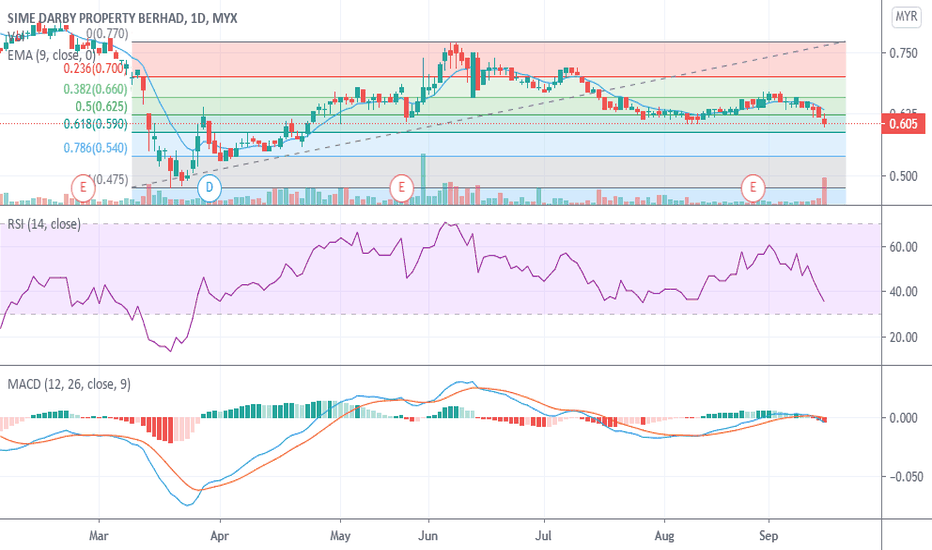
Task: Click the 0.382(0.660) Fibonacci label
Action: coord(95,89)
